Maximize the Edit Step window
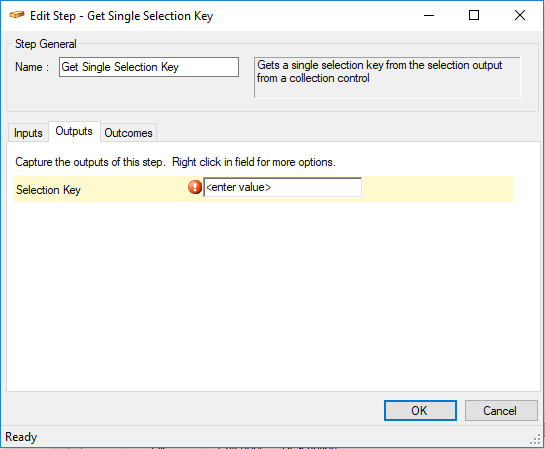545x449 pixels. [x=474, y=15]
